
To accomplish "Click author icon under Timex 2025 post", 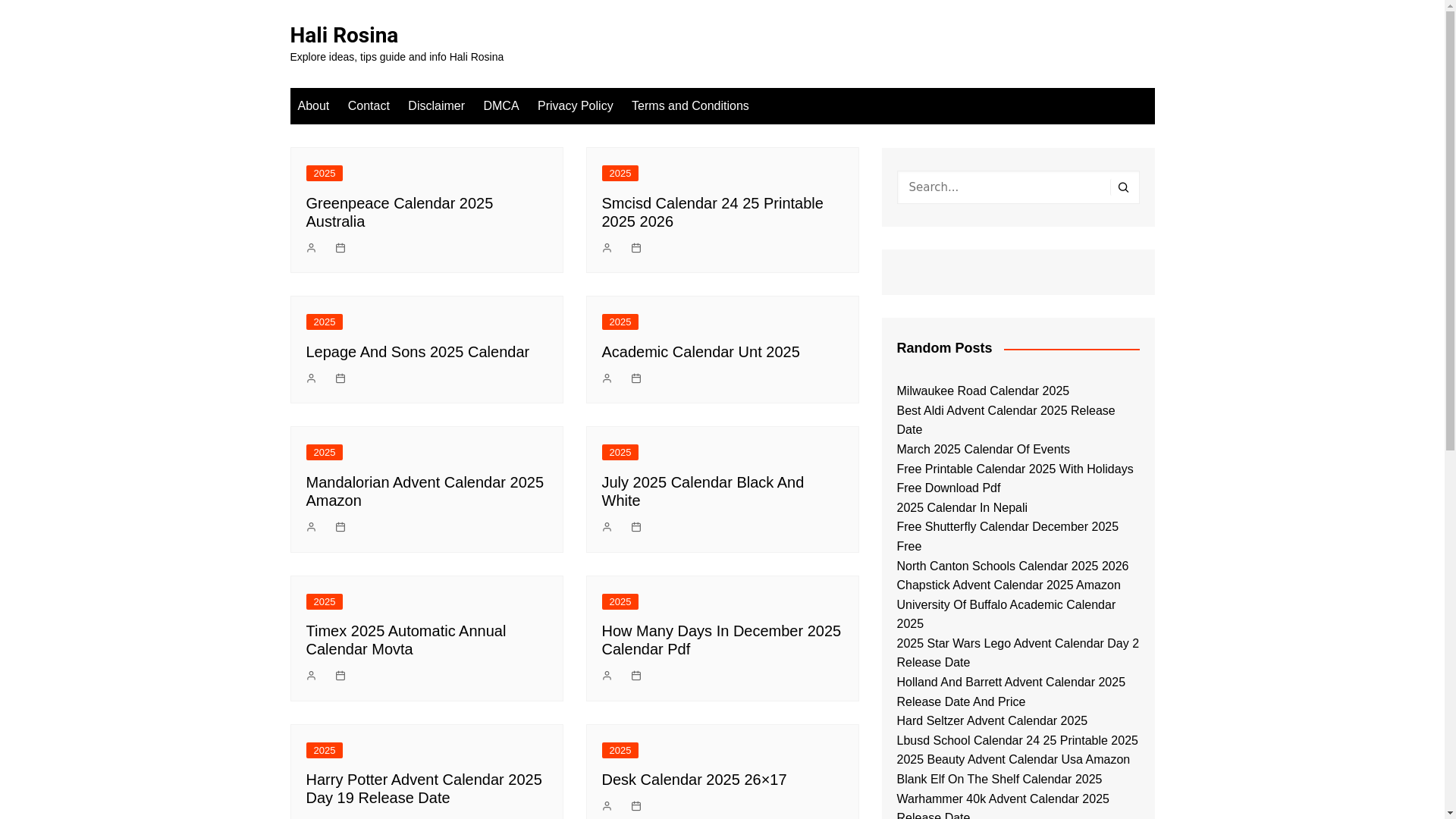I will [x=311, y=676].
